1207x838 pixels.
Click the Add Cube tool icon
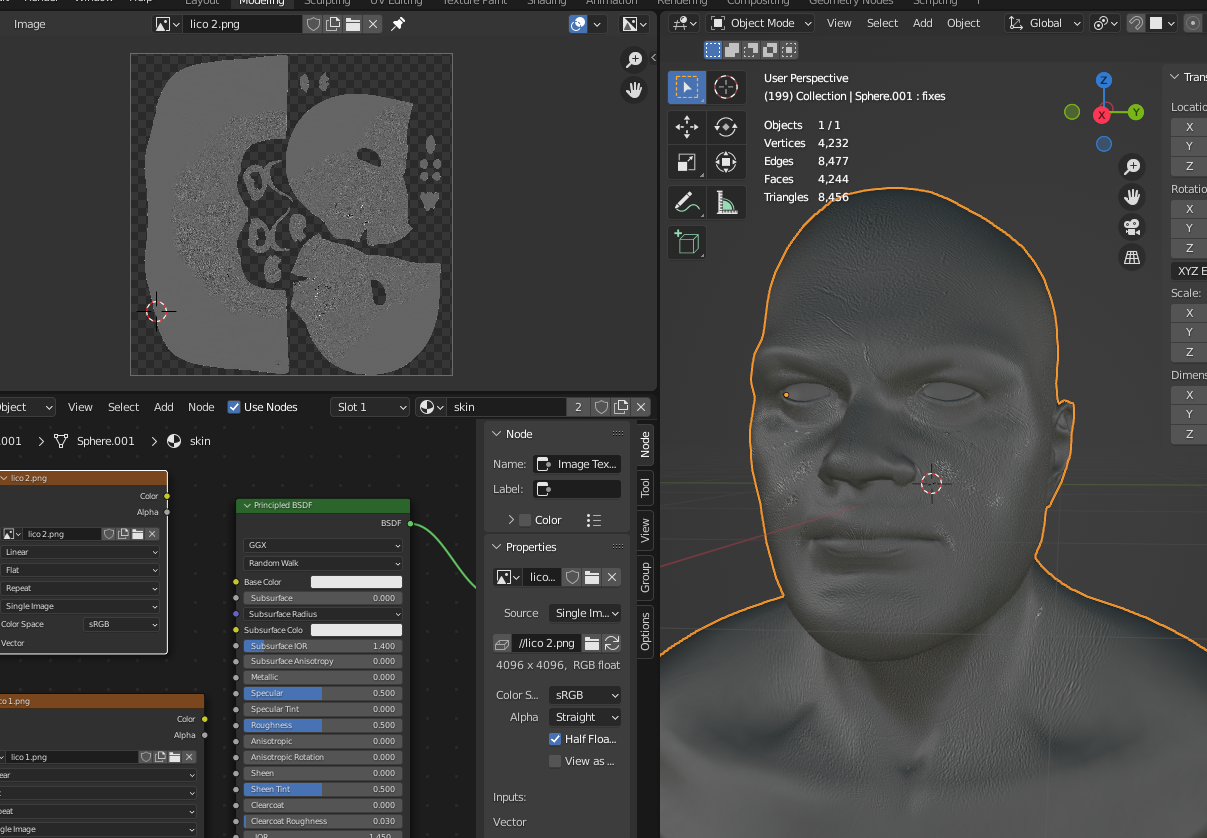[686, 242]
